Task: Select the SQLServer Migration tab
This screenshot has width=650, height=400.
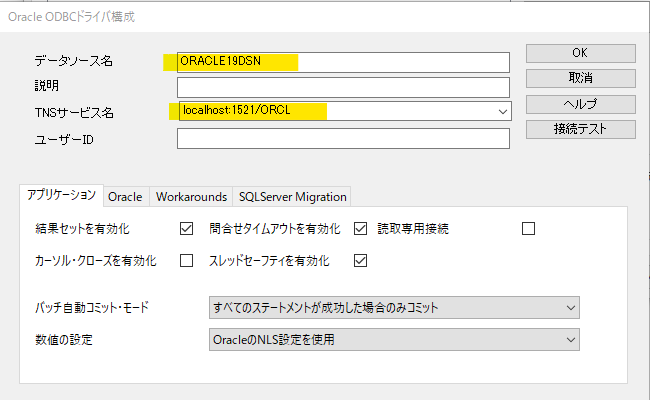Action: coord(292,196)
